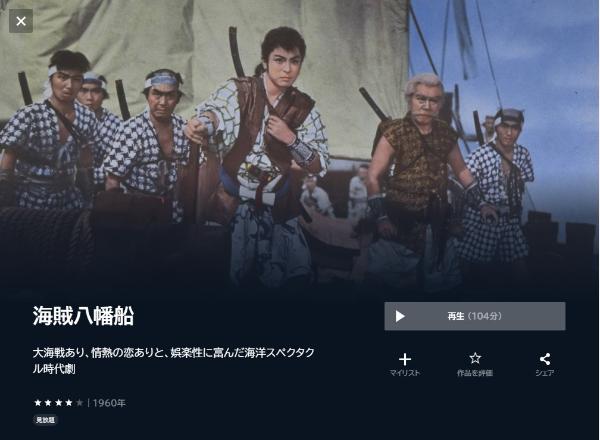
Task: Click the 海賊八幡船 movie title
Action: click(x=83, y=316)
